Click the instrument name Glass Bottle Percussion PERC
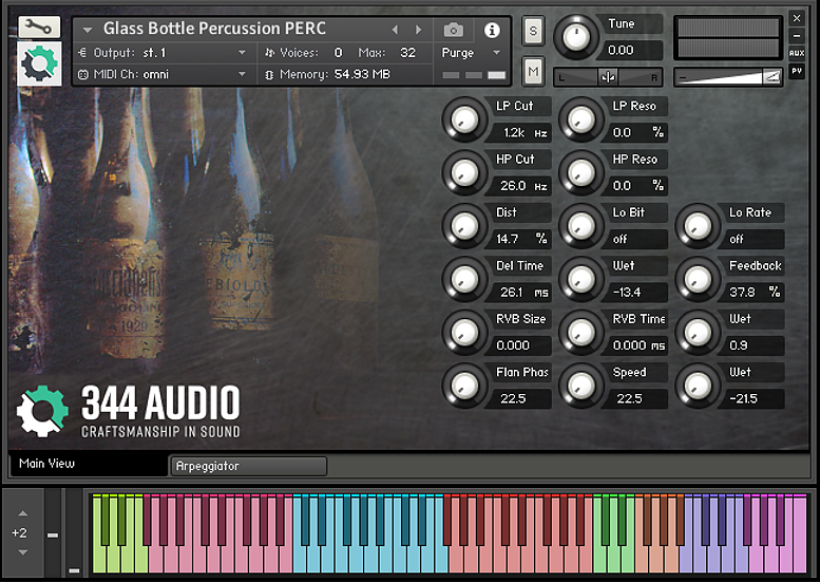 [x=214, y=29]
